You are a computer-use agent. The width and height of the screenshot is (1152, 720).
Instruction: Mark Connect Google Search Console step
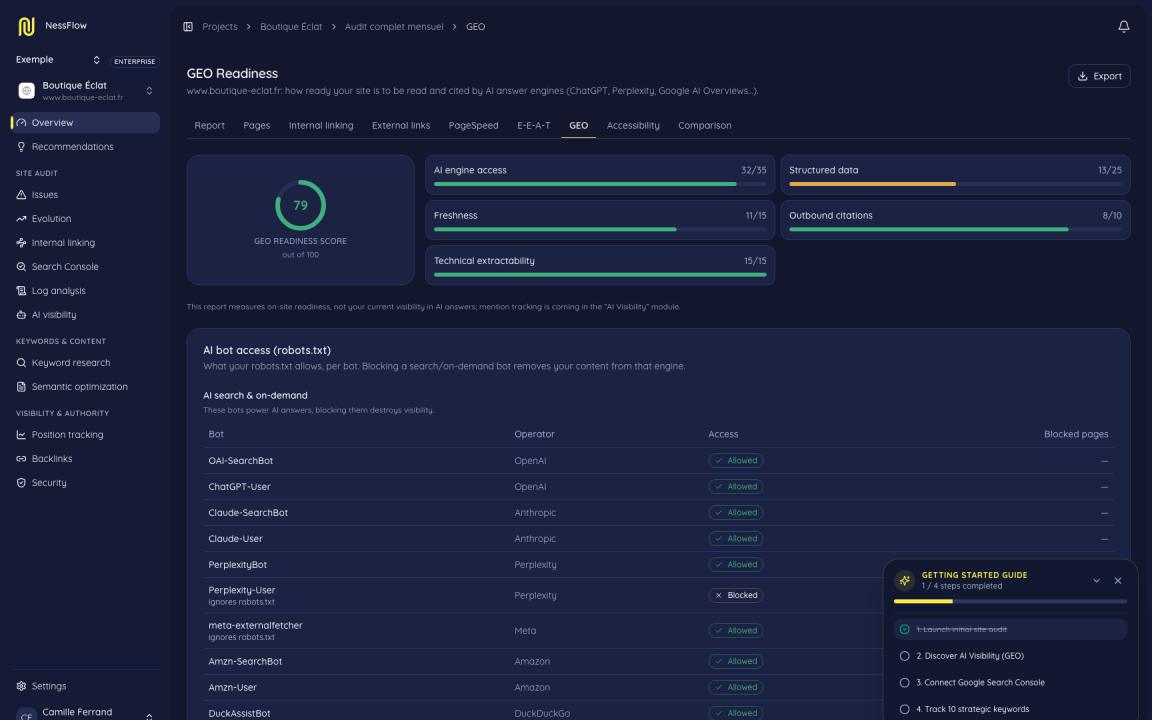(904, 683)
